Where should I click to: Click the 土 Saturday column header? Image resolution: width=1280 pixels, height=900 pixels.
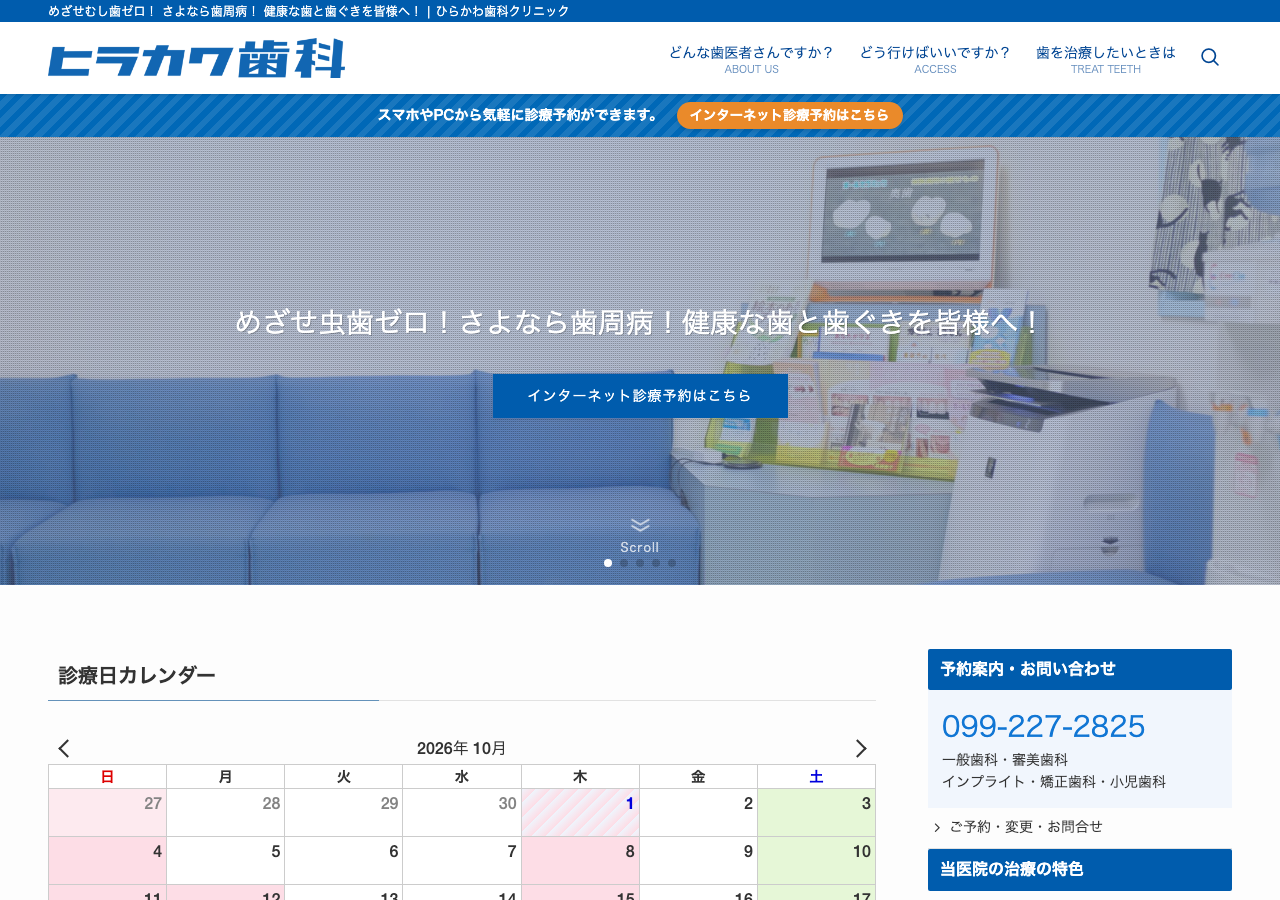tap(816, 777)
